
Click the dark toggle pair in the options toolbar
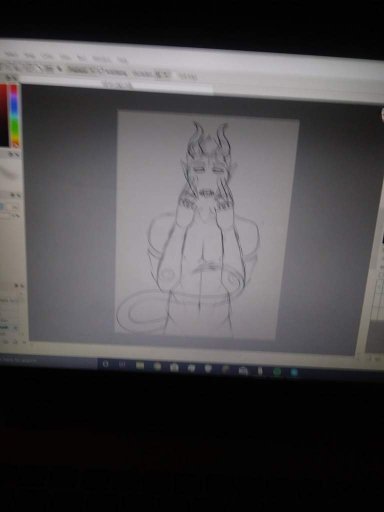(x=163, y=75)
